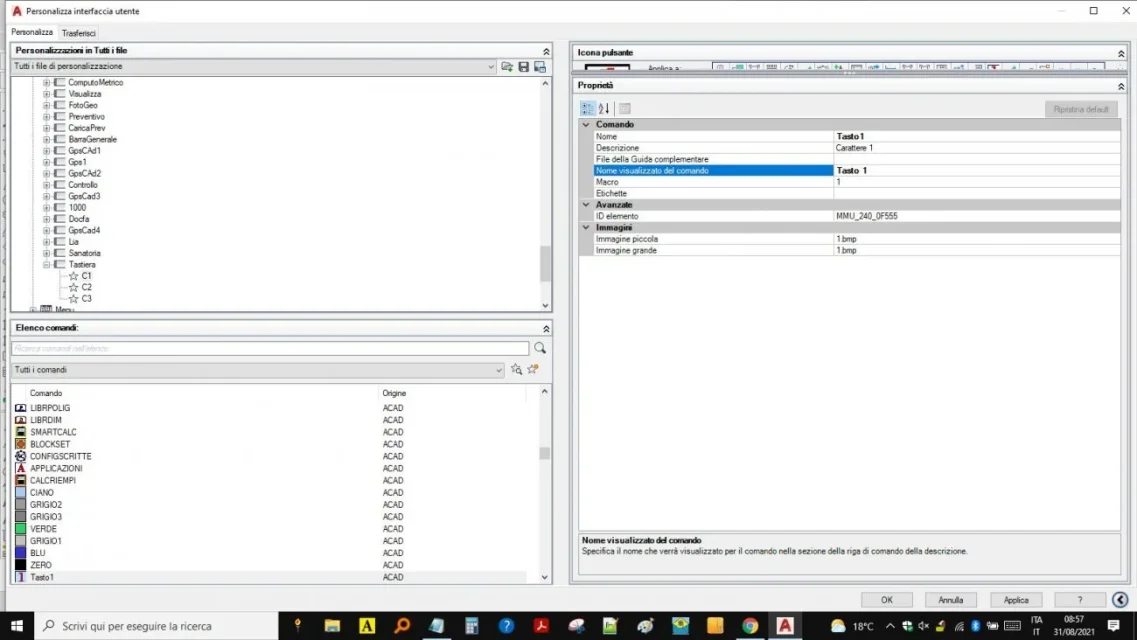Click the SMARTCALC command icon
1137x640 pixels.
coord(20,432)
